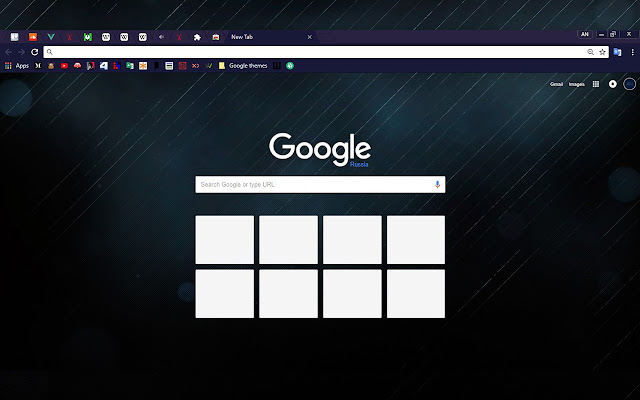Screen dimensions: 640x400
Task: Open the third tile in bottom row
Action: (x=352, y=293)
